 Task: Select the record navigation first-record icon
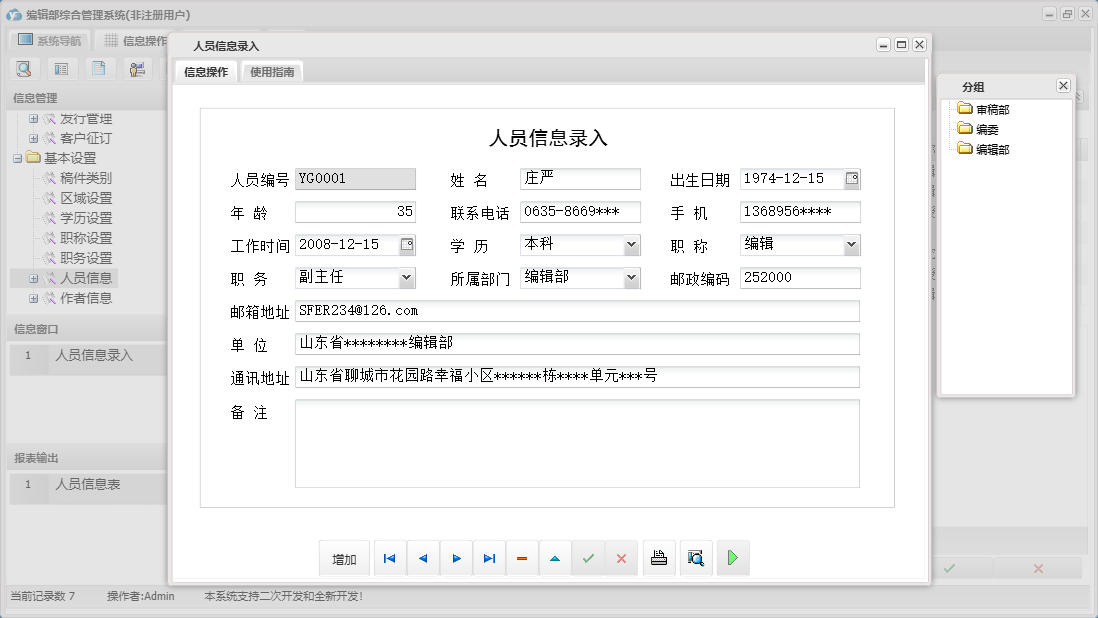coord(389,558)
